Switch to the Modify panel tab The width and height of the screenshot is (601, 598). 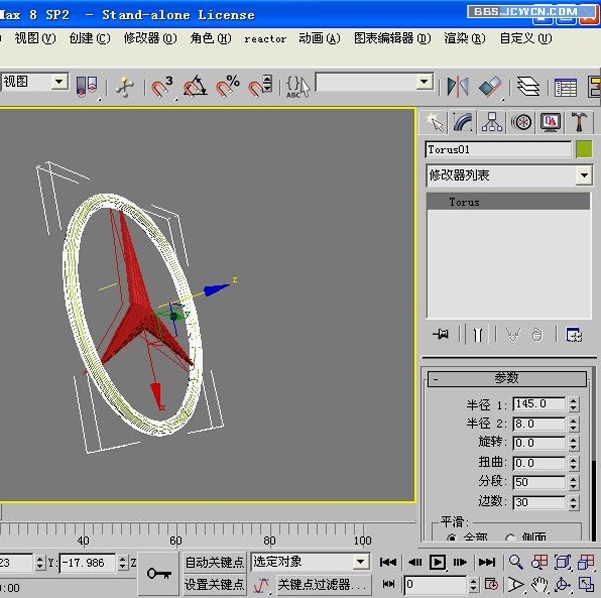[463, 123]
